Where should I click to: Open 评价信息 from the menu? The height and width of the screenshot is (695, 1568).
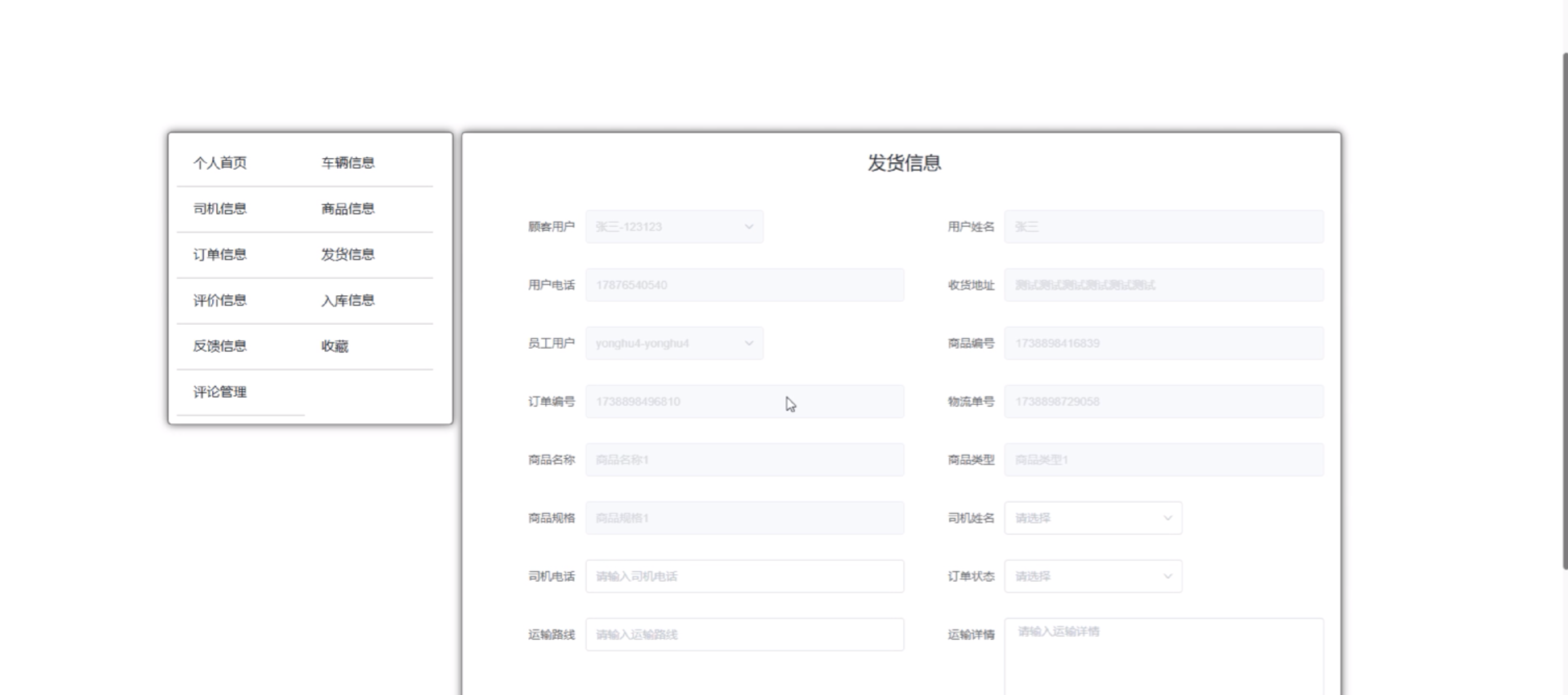pyautogui.click(x=220, y=300)
